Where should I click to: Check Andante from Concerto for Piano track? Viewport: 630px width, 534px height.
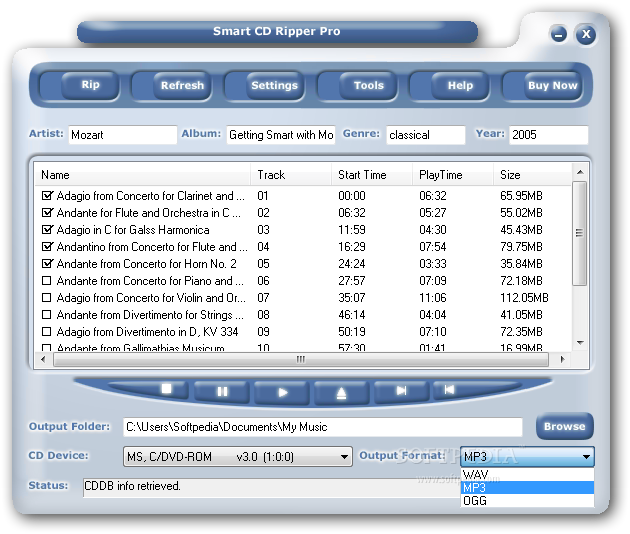(x=47, y=280)
